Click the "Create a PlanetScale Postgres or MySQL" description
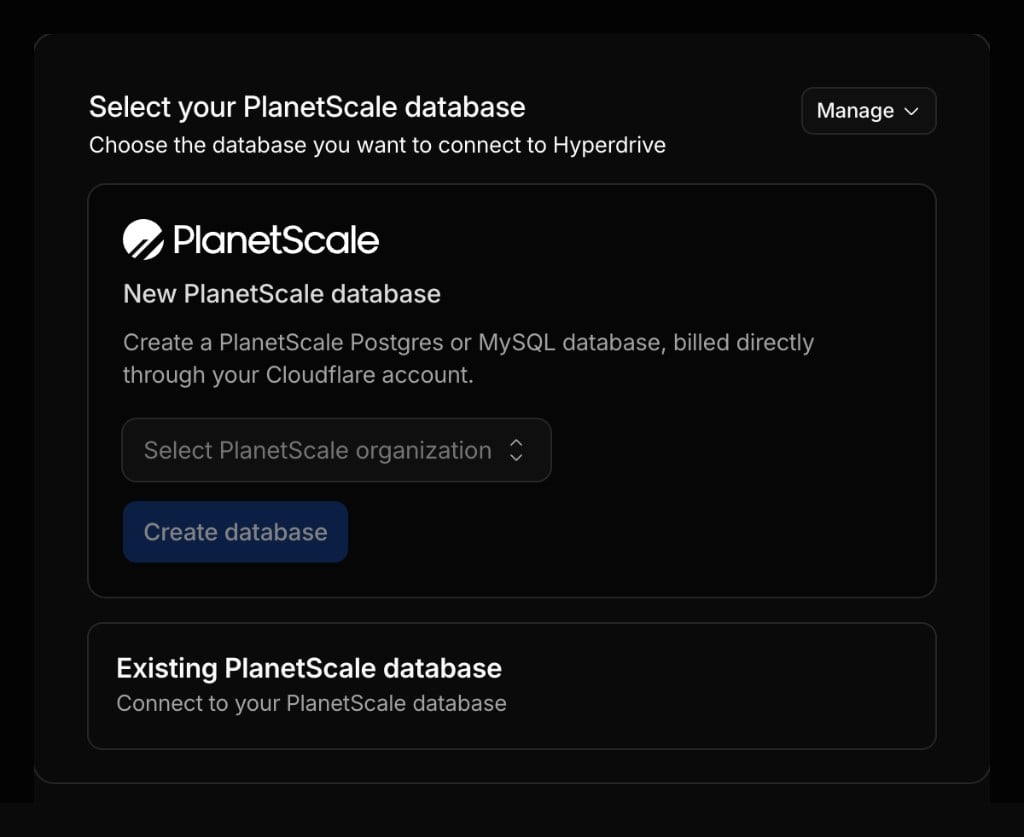 (x=468, y=358)
